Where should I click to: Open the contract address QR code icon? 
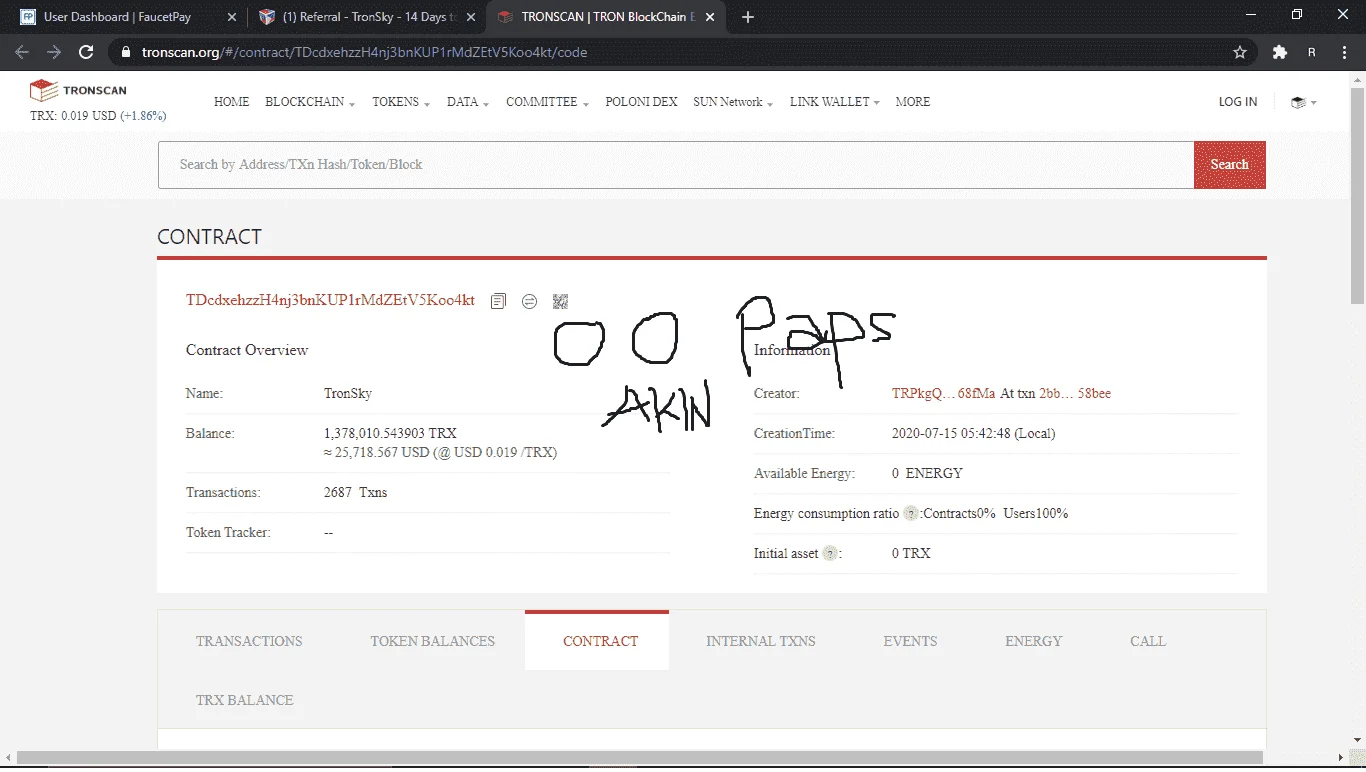560,301
